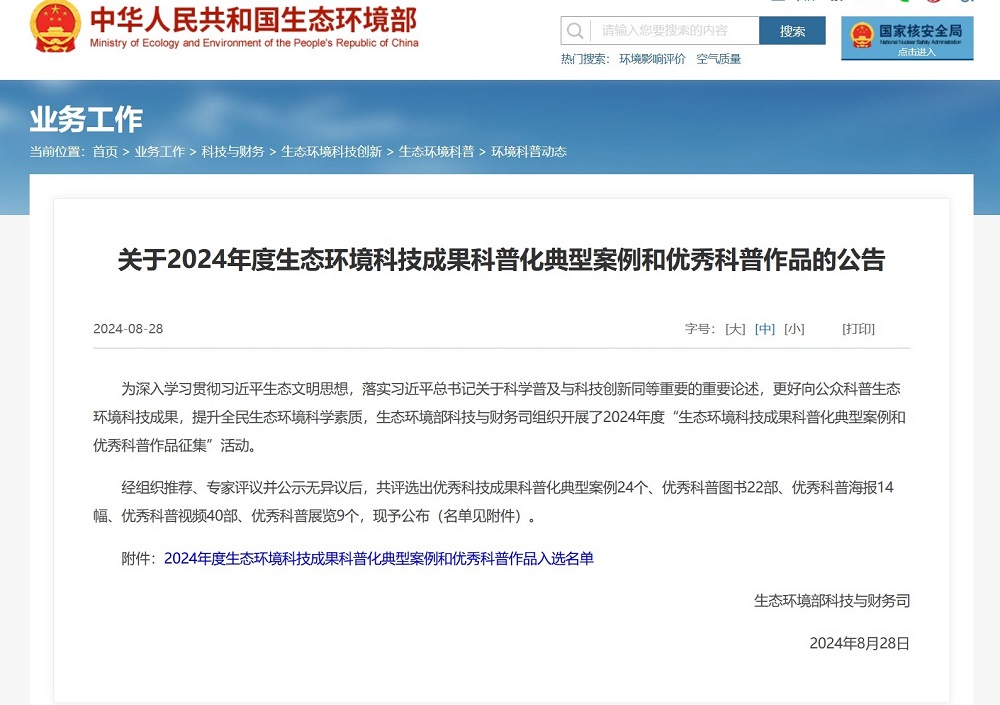Focus the search input field

point(673,31)
